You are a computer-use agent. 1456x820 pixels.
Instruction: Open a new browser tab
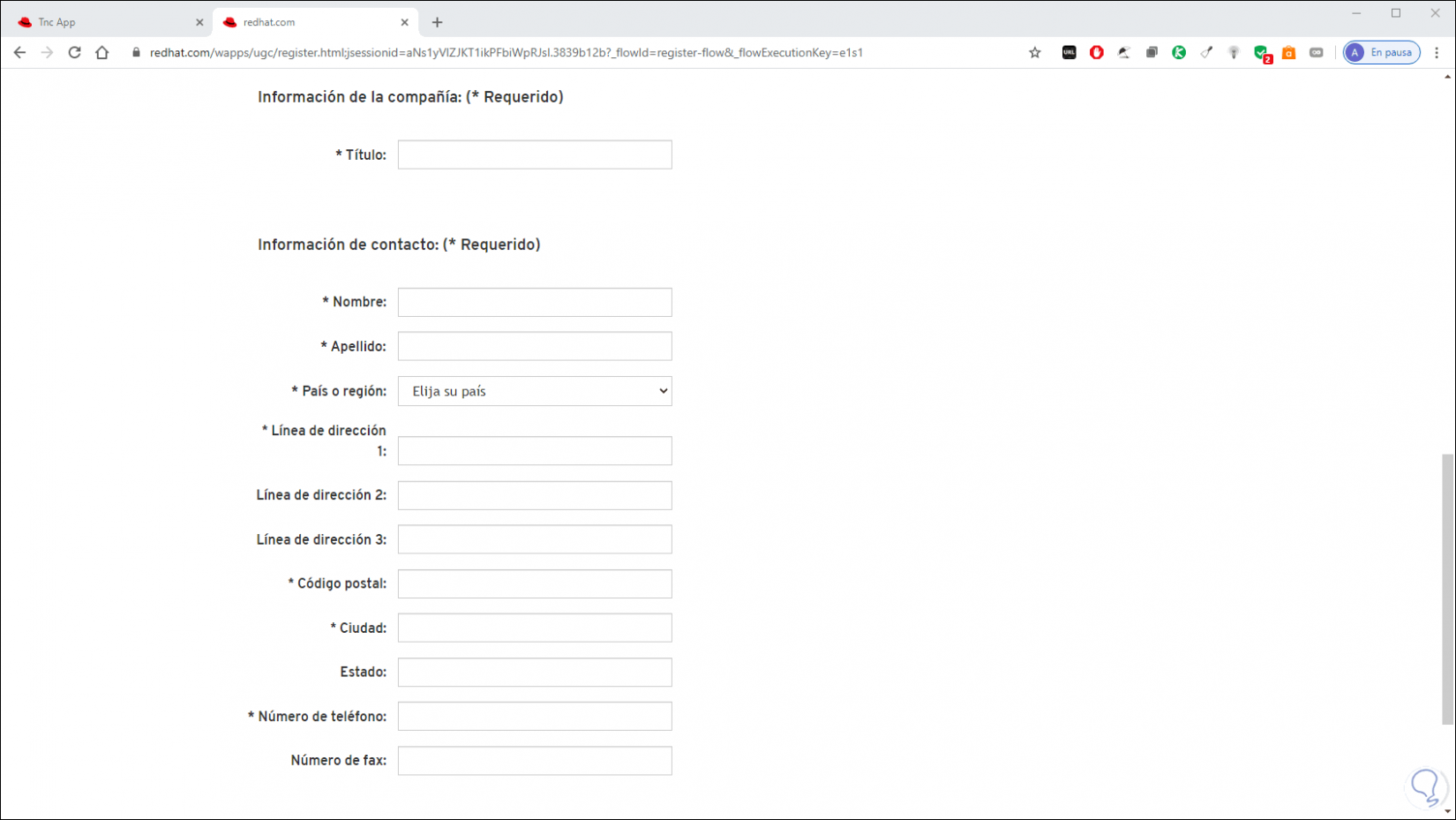[x=438, y=22]
